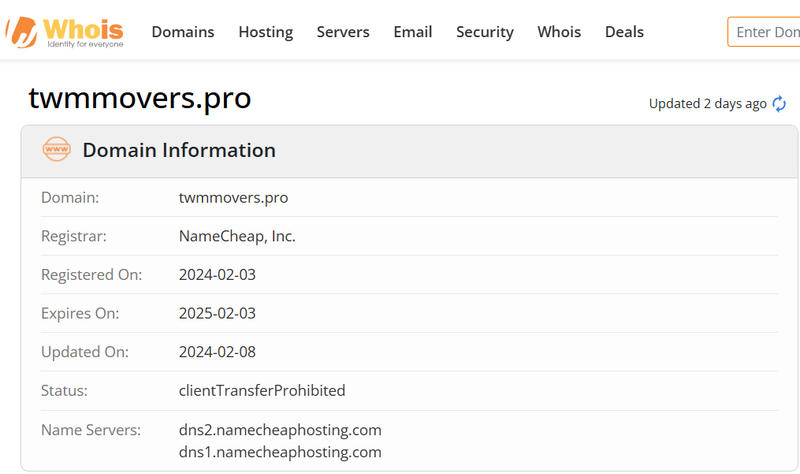Click the 'Status:' label
The image size is (800, 474).
click(64, 391)
